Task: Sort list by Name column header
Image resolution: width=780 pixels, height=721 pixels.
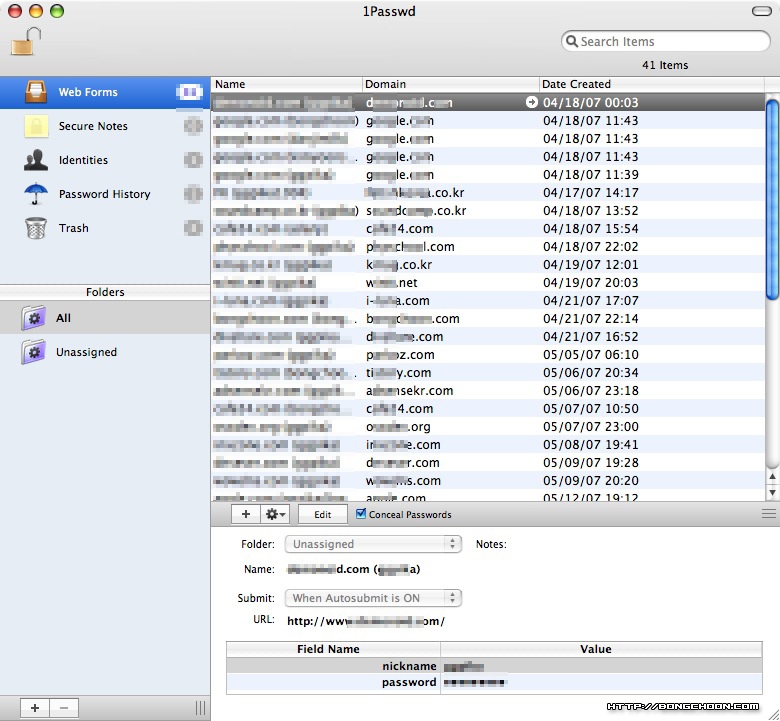Action: 287,84
